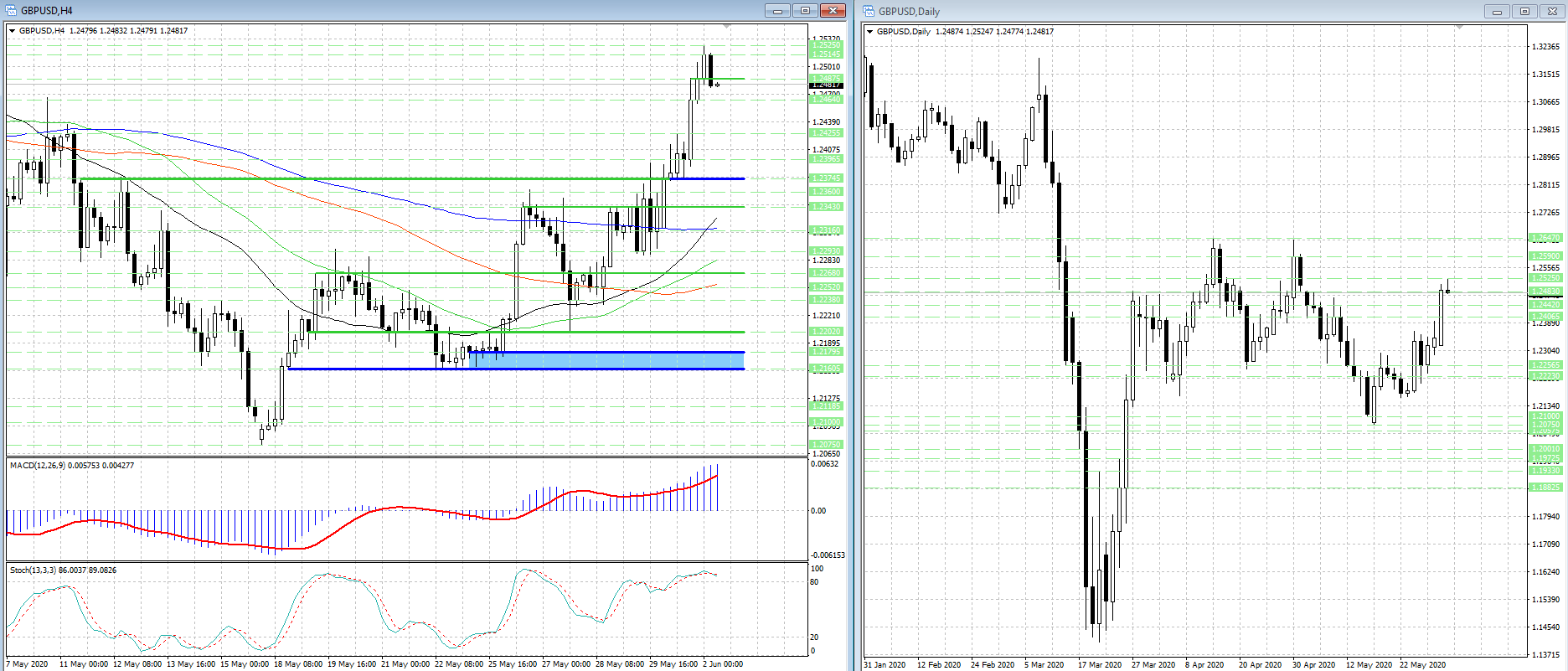Click the chart shift marker in Daily chart

1459,28
